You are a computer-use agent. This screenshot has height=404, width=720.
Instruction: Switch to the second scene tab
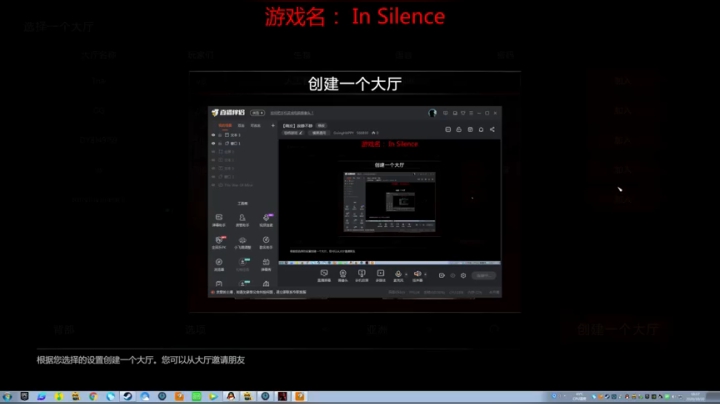coord(241,125)
